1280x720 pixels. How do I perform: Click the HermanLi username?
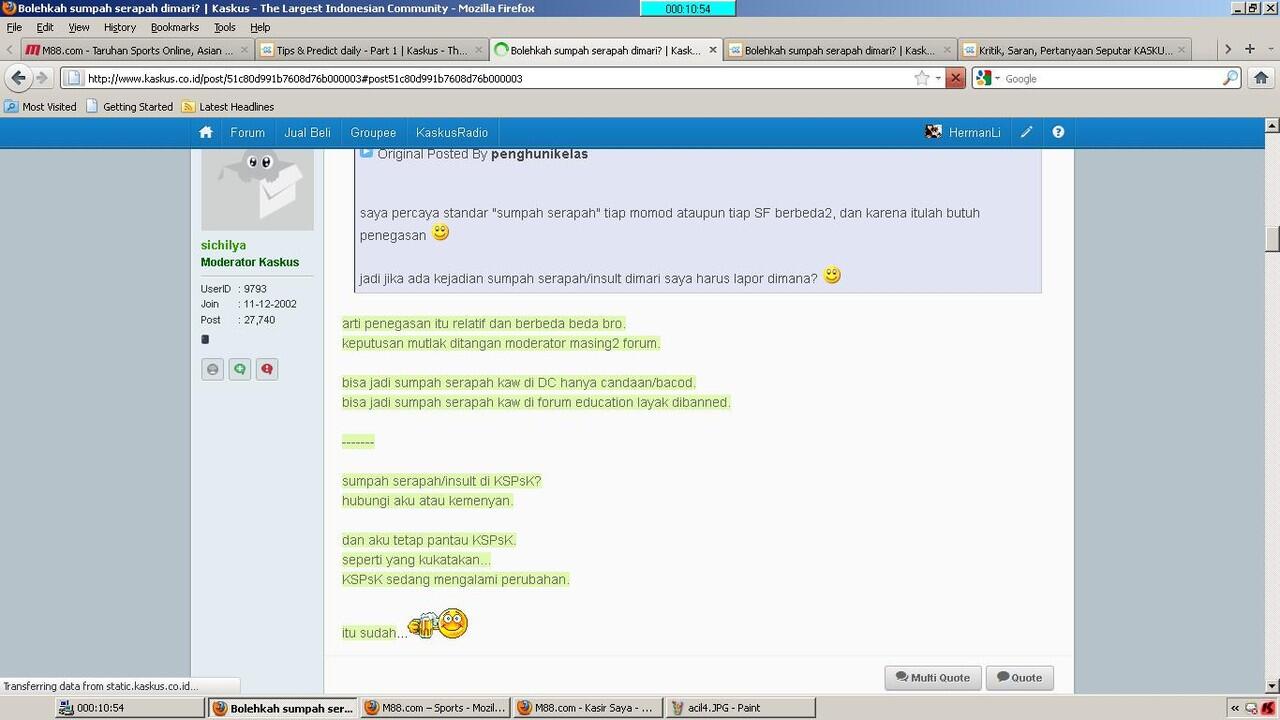coord(975,132)
